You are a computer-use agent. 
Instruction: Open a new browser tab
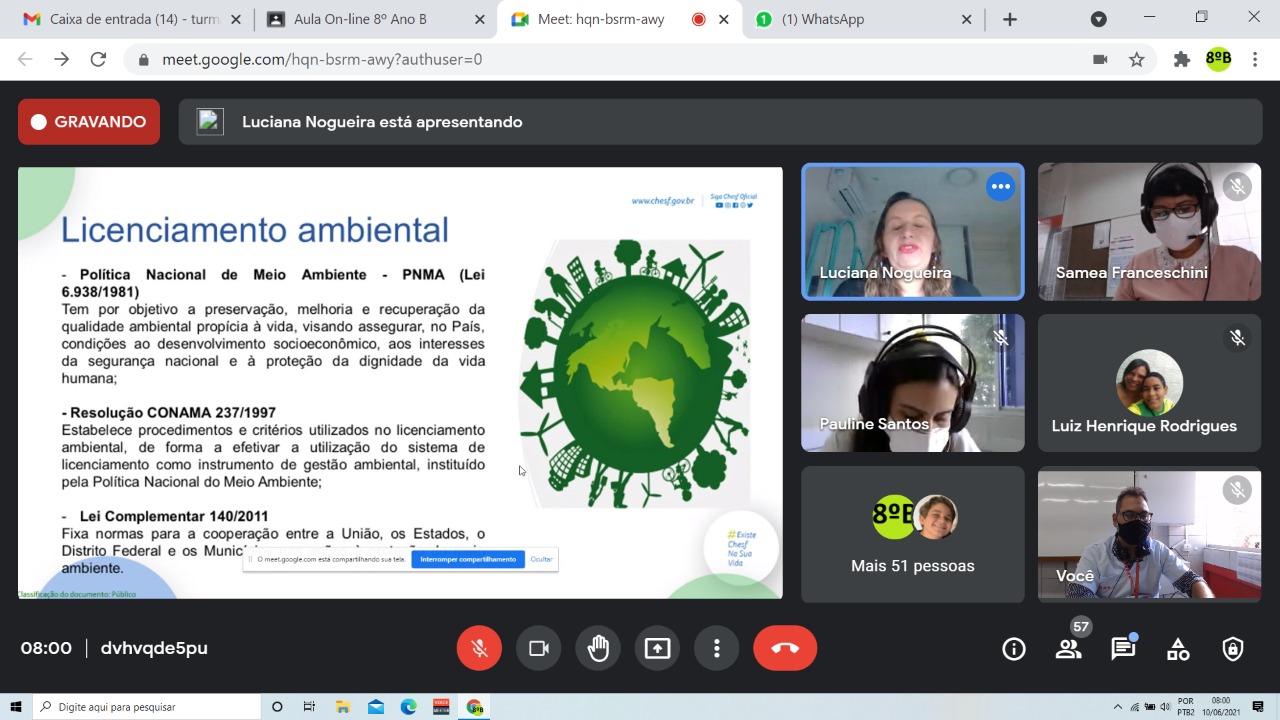[1010, 19]
